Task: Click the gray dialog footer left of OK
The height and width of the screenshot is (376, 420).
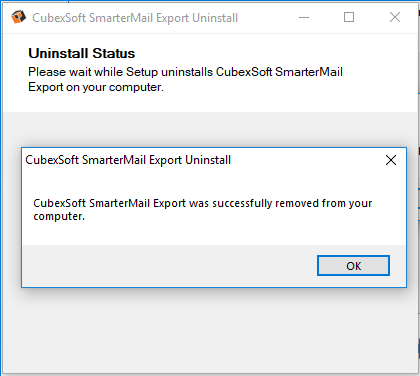Action: [x=169, y=266]
